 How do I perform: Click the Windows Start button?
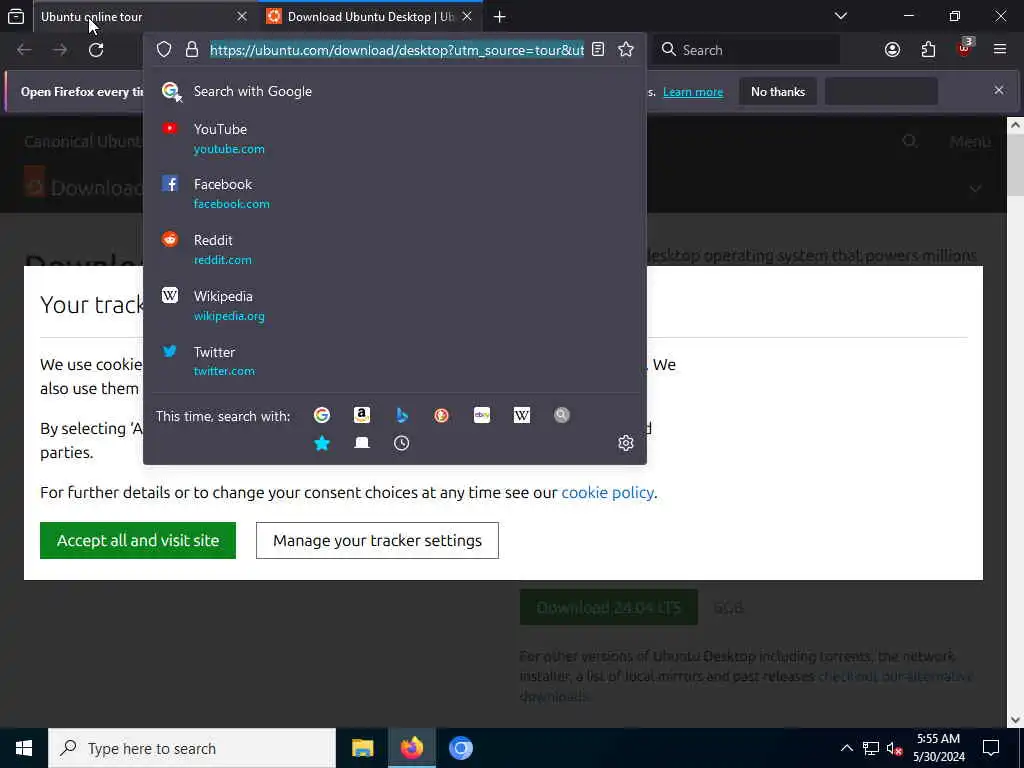24,748
